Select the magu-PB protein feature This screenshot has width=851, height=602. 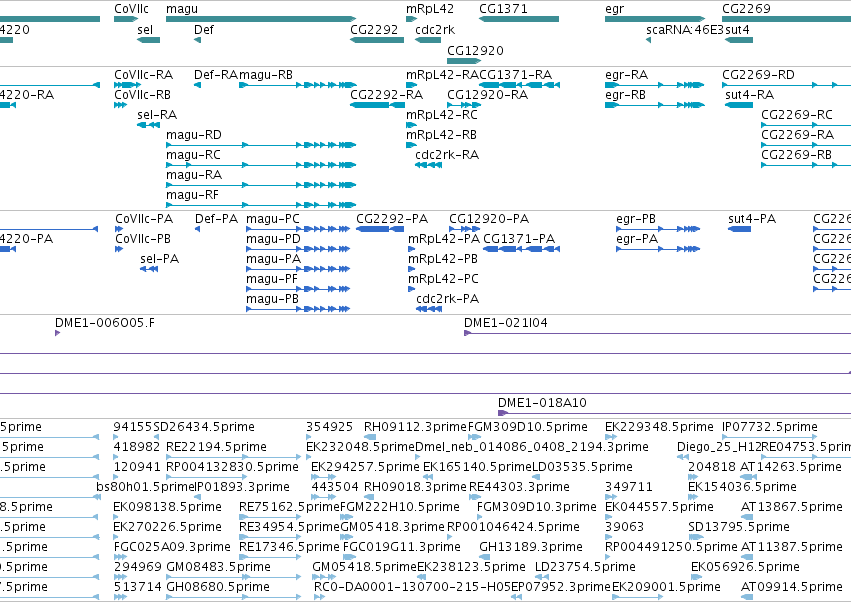[x=298, y=309]
